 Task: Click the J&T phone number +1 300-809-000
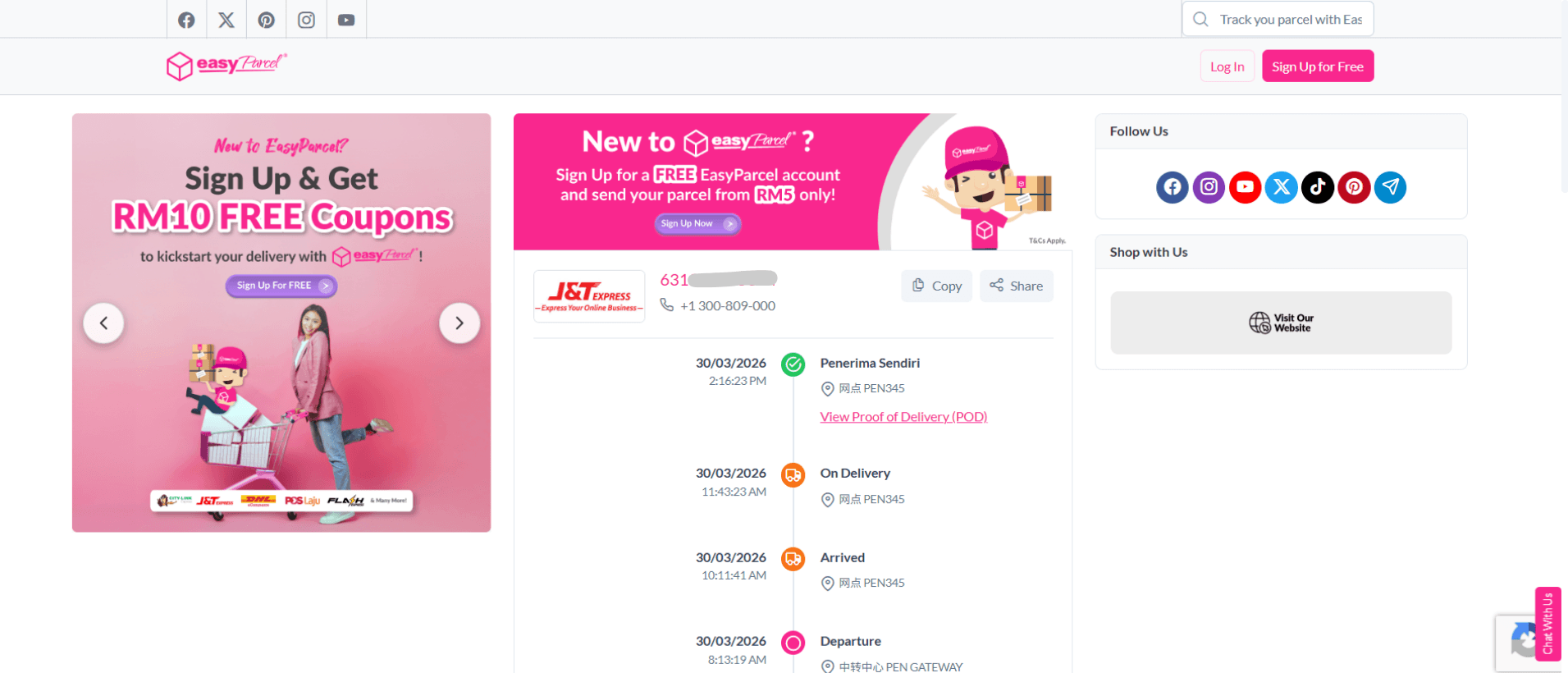coord(727,305)
